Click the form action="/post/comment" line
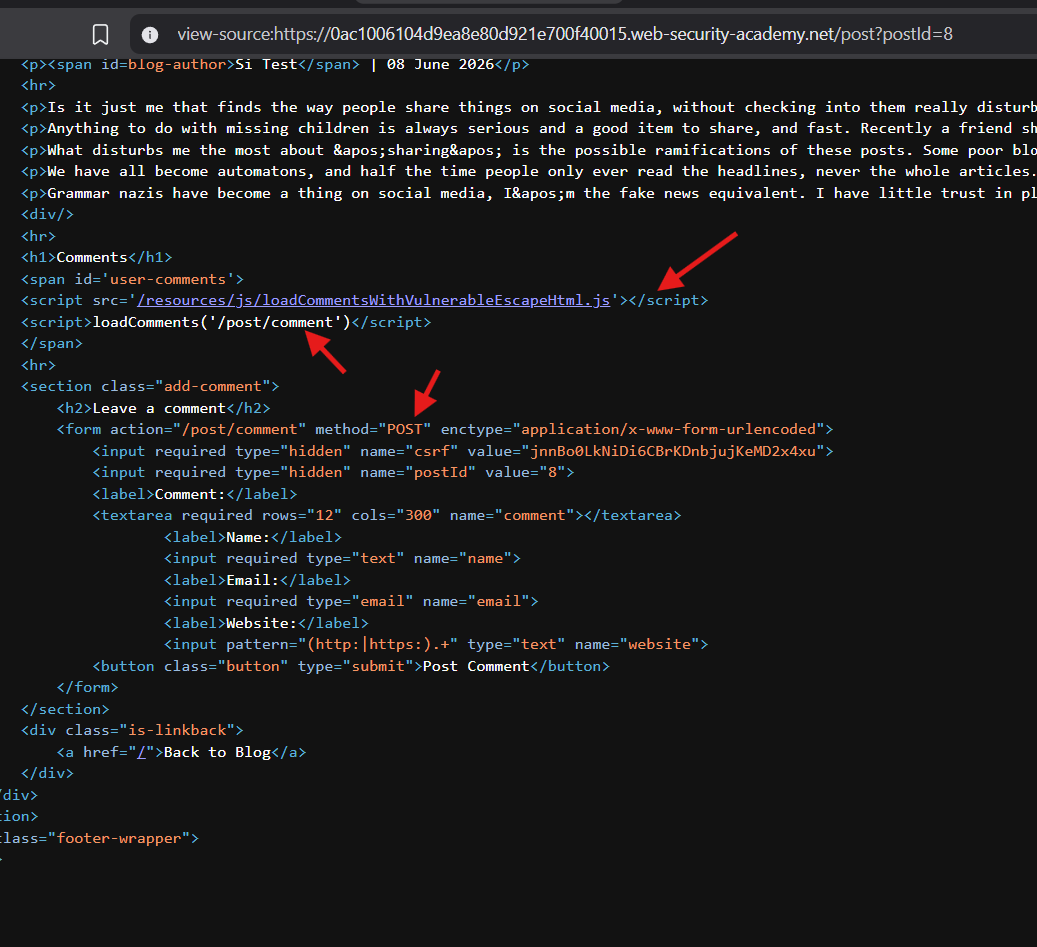The image size is (1037, 947). pyautogui.click(x=445, y=429)
